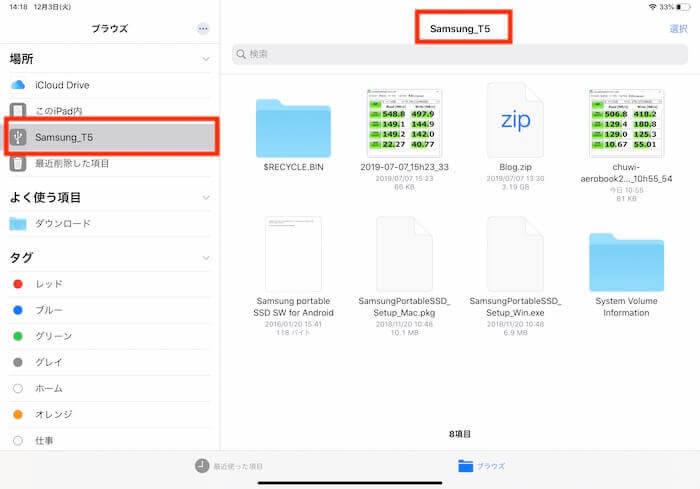Select the gray グレイ tag dot
700x489 pixels.
18,362
